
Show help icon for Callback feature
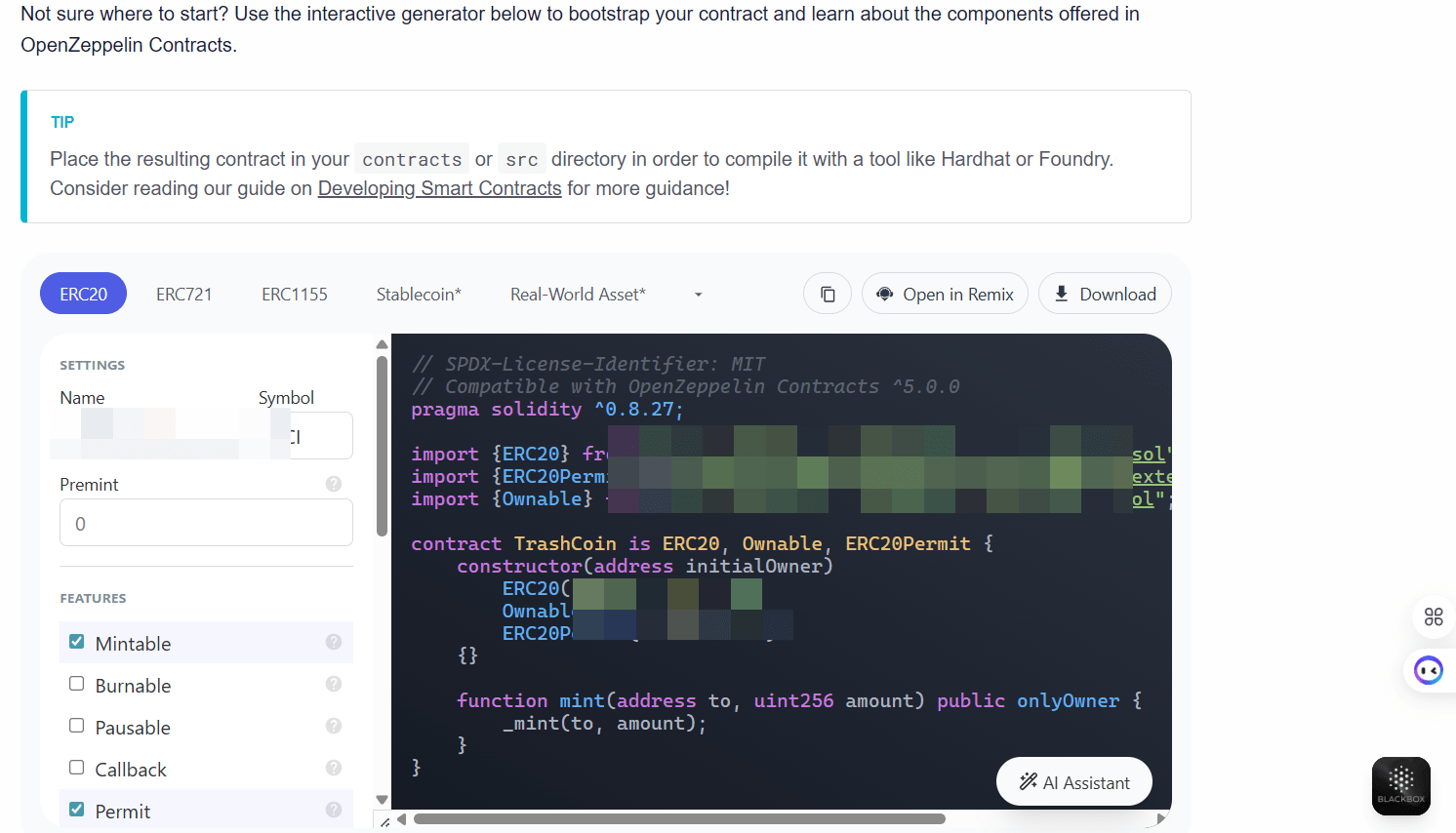334,768
